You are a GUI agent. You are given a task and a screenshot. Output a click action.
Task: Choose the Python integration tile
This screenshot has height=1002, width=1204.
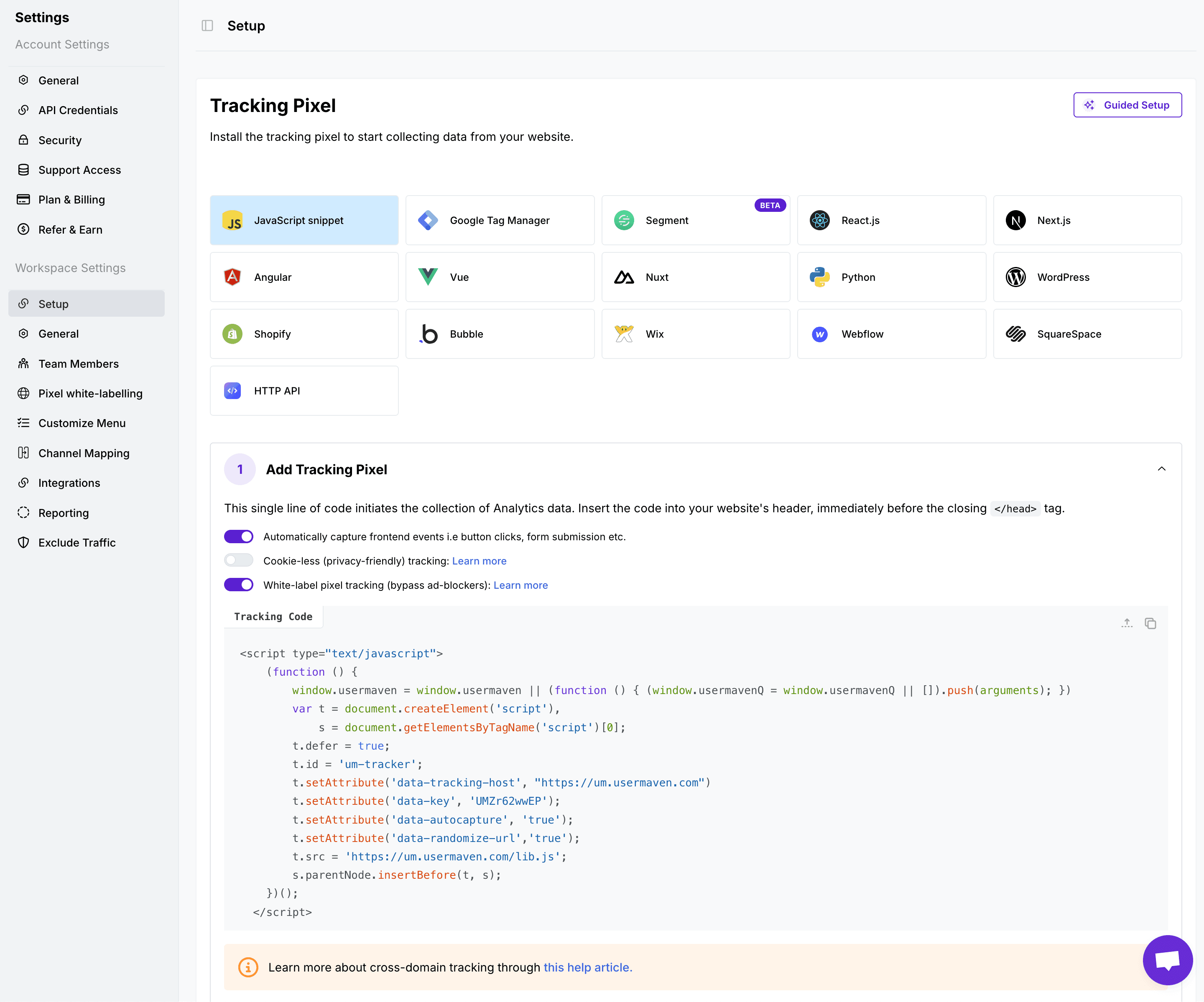pos(891,277)
